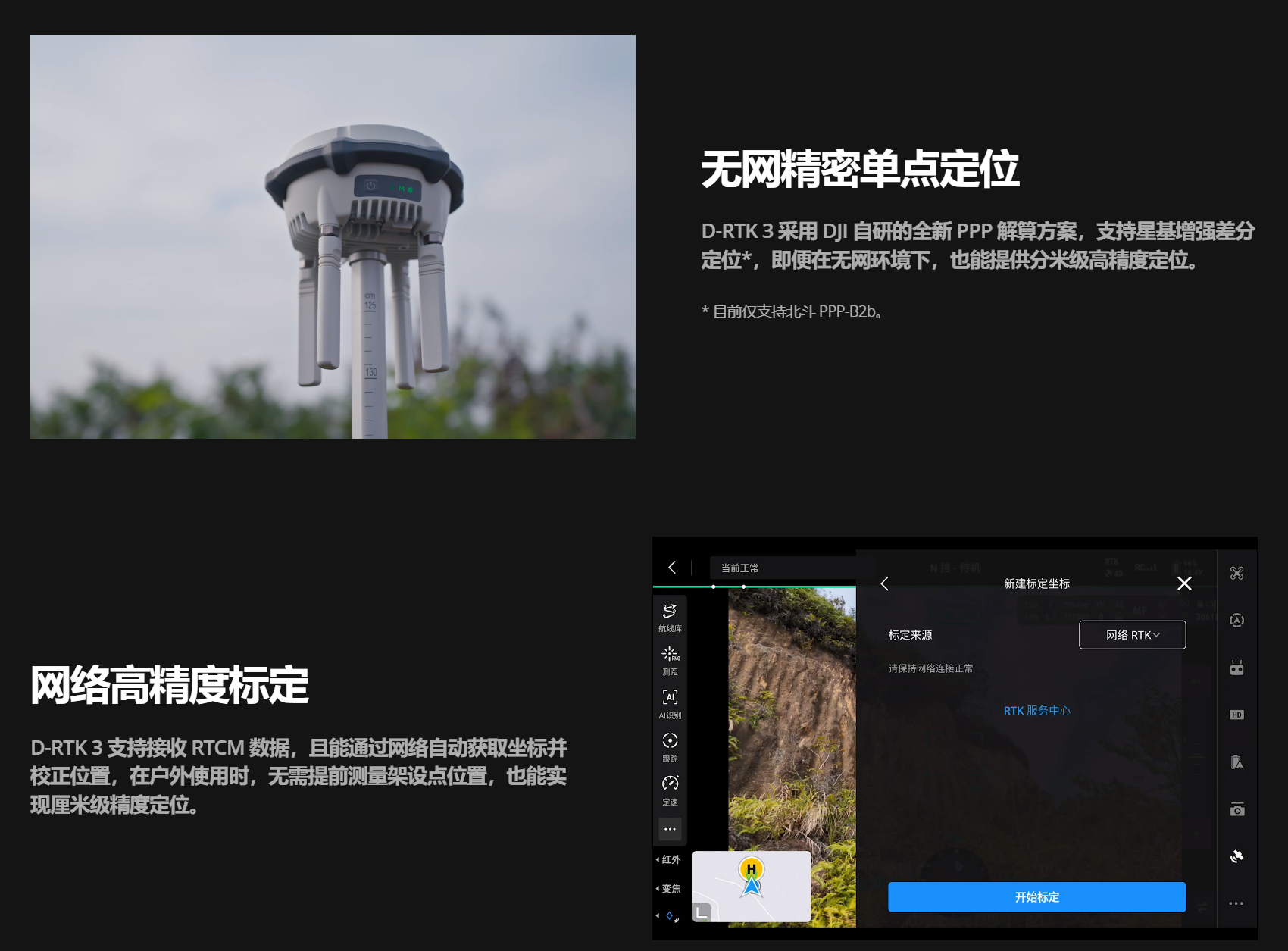1288x951 pixels.
Task: Go back from the camera view
Action: pos(672,568)
